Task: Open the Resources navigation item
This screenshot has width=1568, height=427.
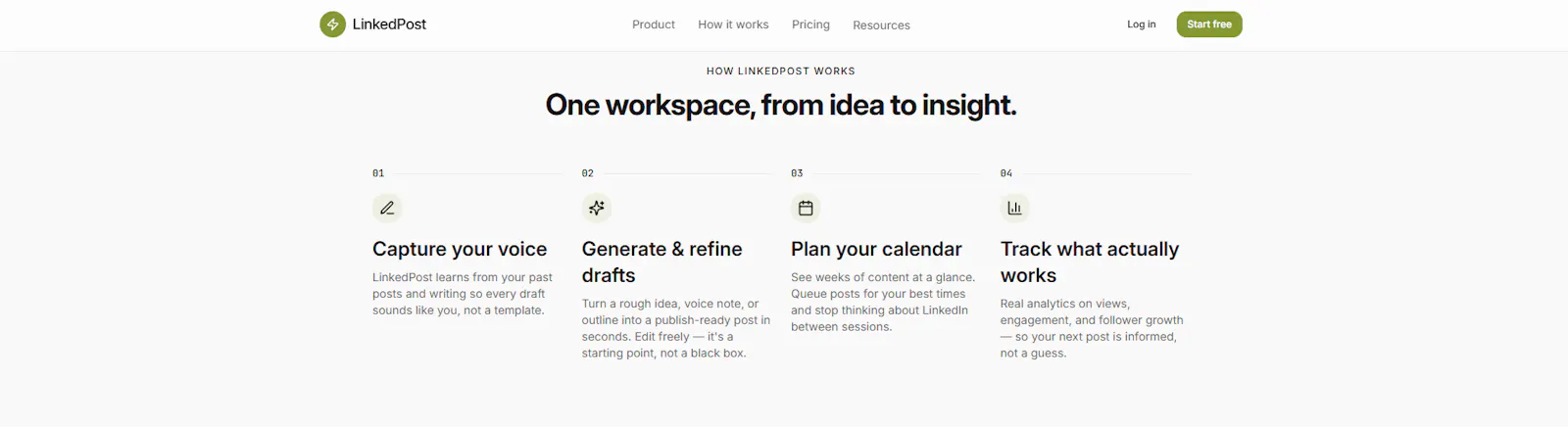Action: click(x=881, y=25)
